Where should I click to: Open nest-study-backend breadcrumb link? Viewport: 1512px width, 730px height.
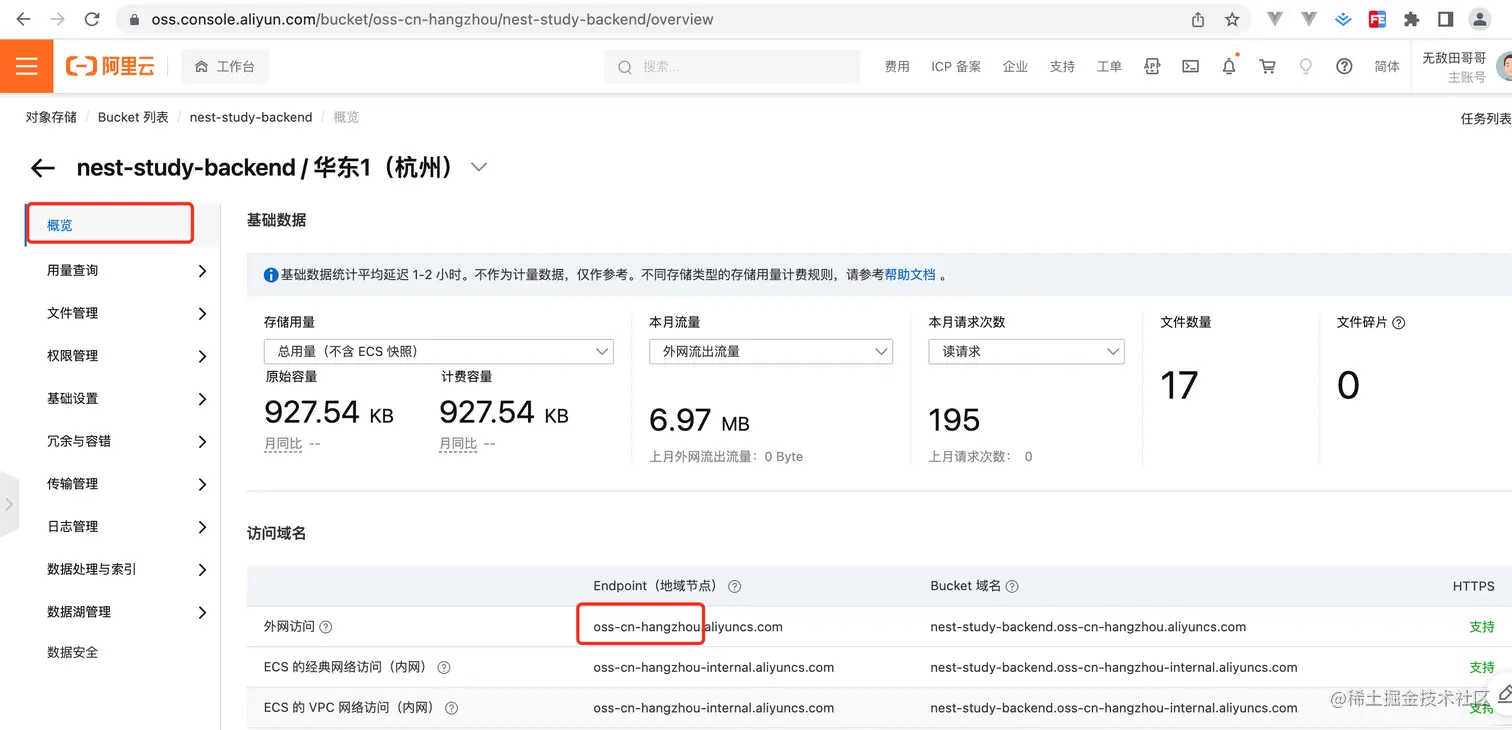coord(251,117)
